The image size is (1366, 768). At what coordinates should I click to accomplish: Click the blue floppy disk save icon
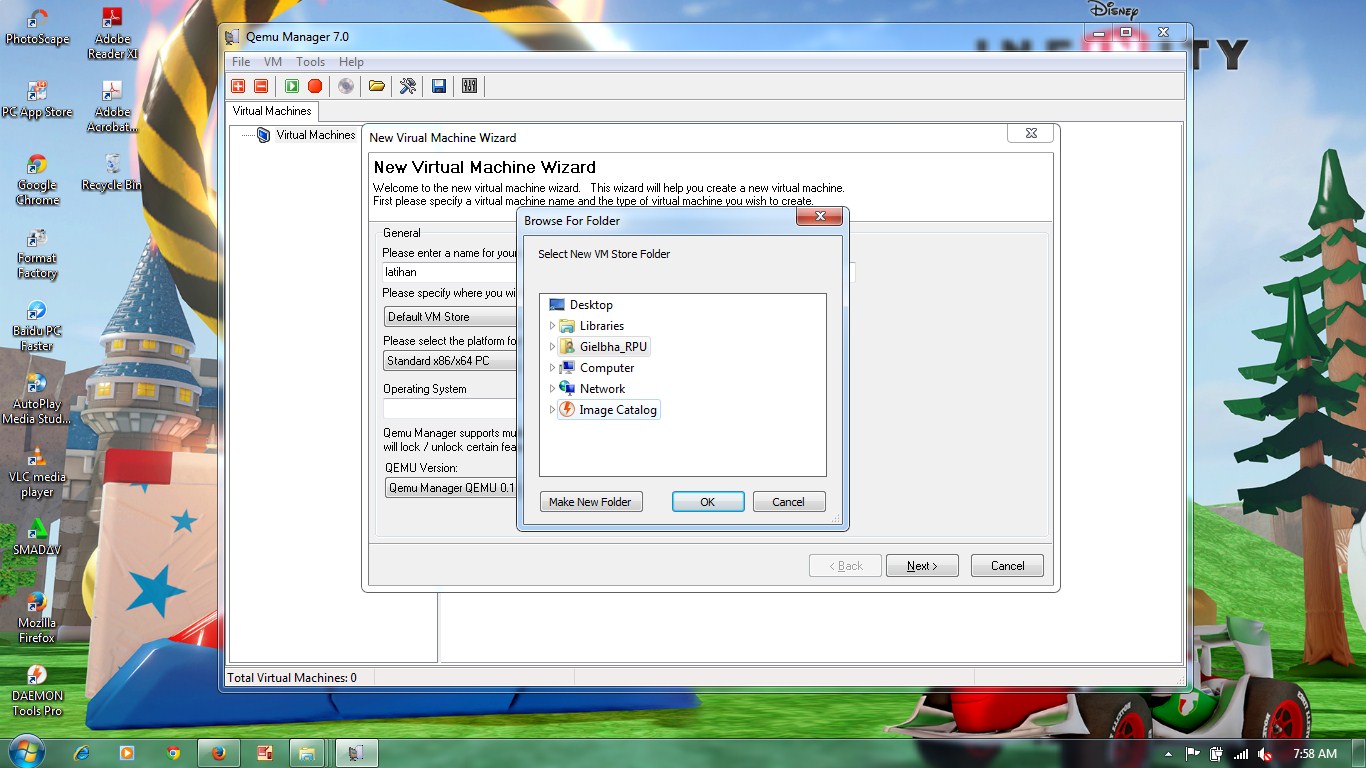(x=439, y=86)
